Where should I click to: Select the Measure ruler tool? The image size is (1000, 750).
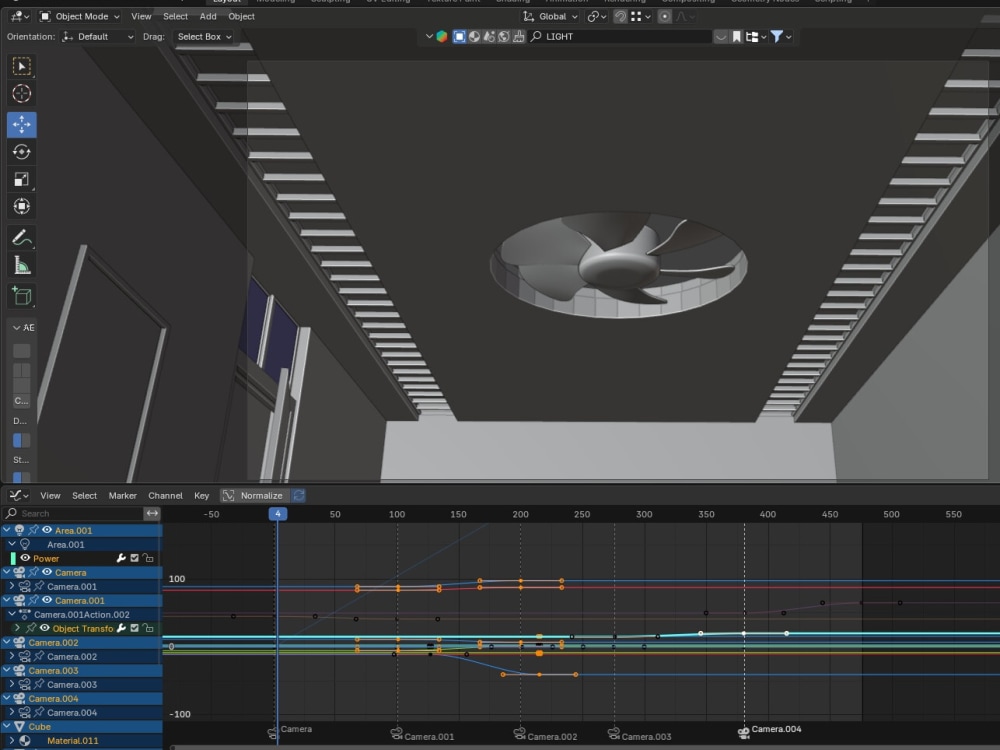22,265
